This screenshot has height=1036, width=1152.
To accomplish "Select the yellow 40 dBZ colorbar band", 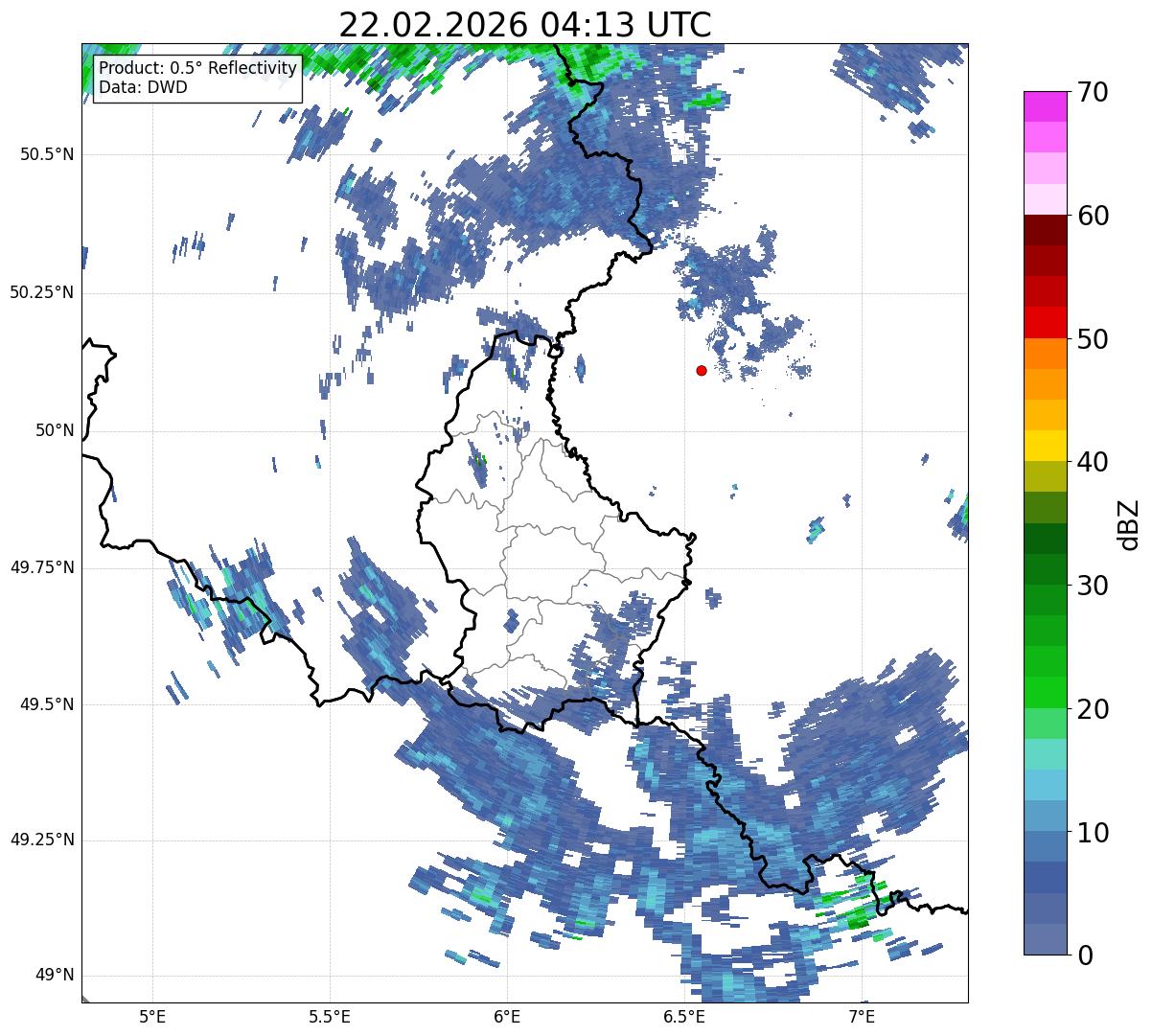I will click(x=1045, y=446).
